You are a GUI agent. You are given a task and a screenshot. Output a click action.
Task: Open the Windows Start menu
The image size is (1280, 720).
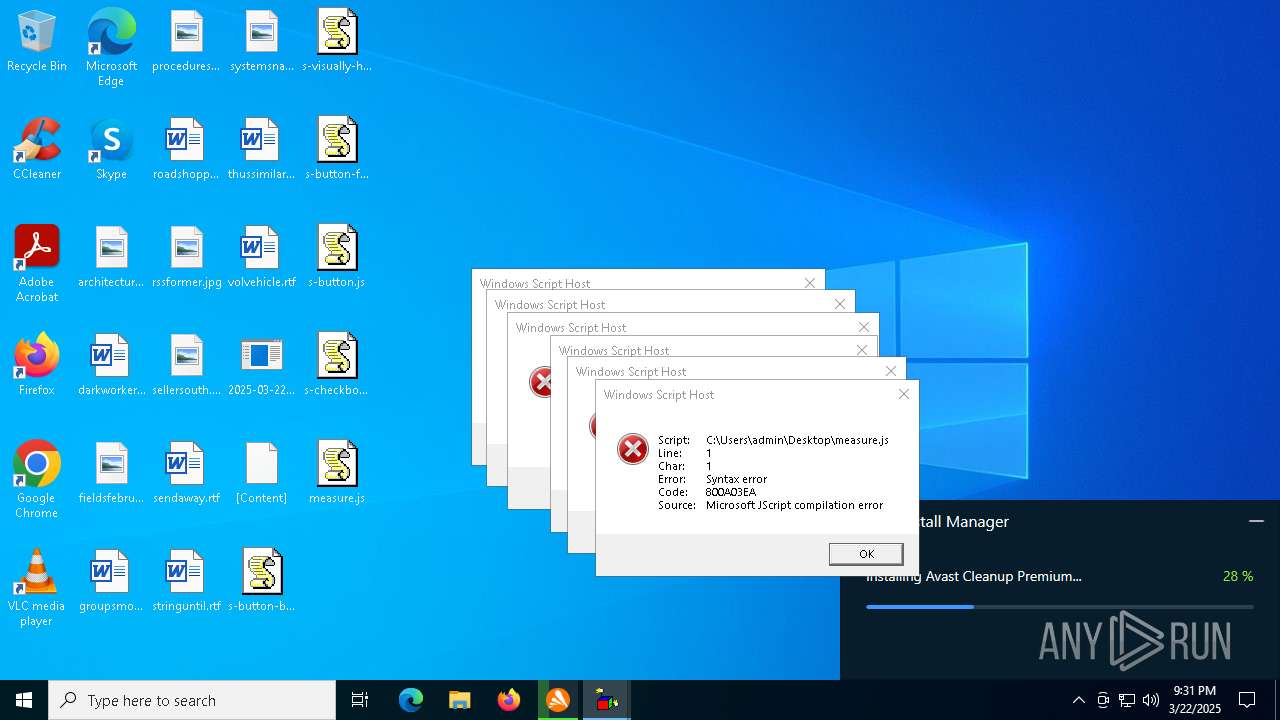[24, 700]
